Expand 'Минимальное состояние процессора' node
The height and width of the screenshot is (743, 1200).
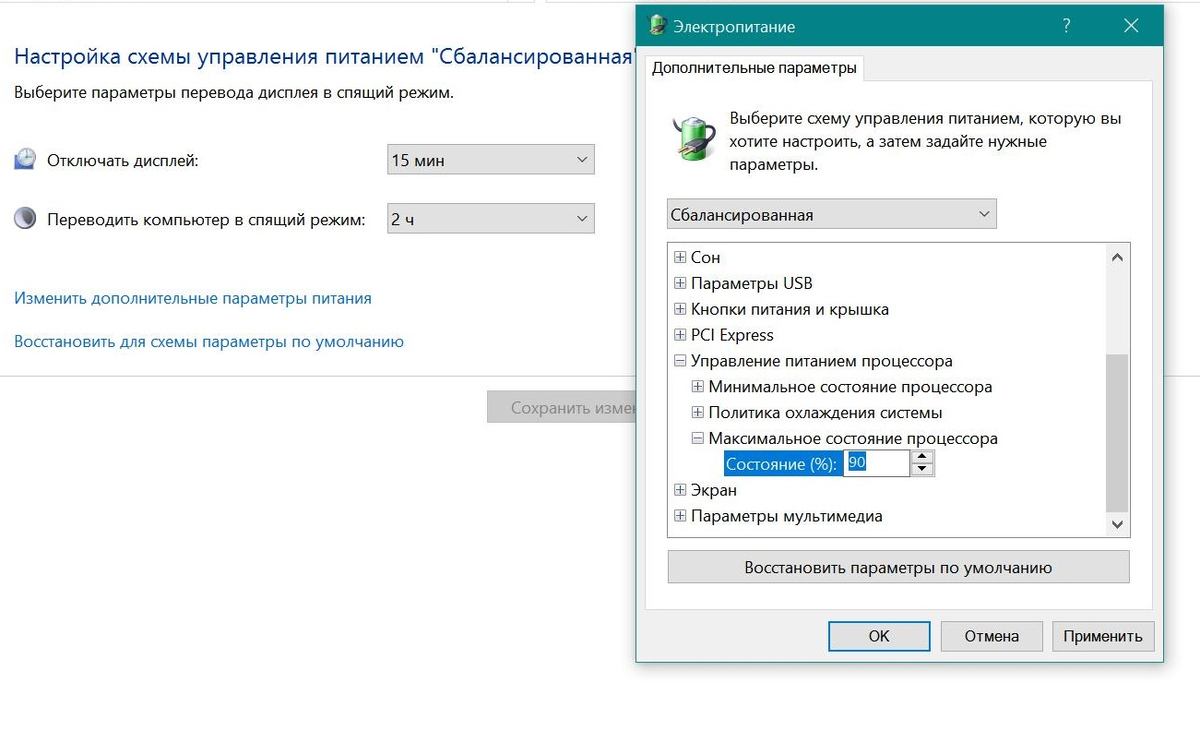pyautogui.click(x=698, y=386)
